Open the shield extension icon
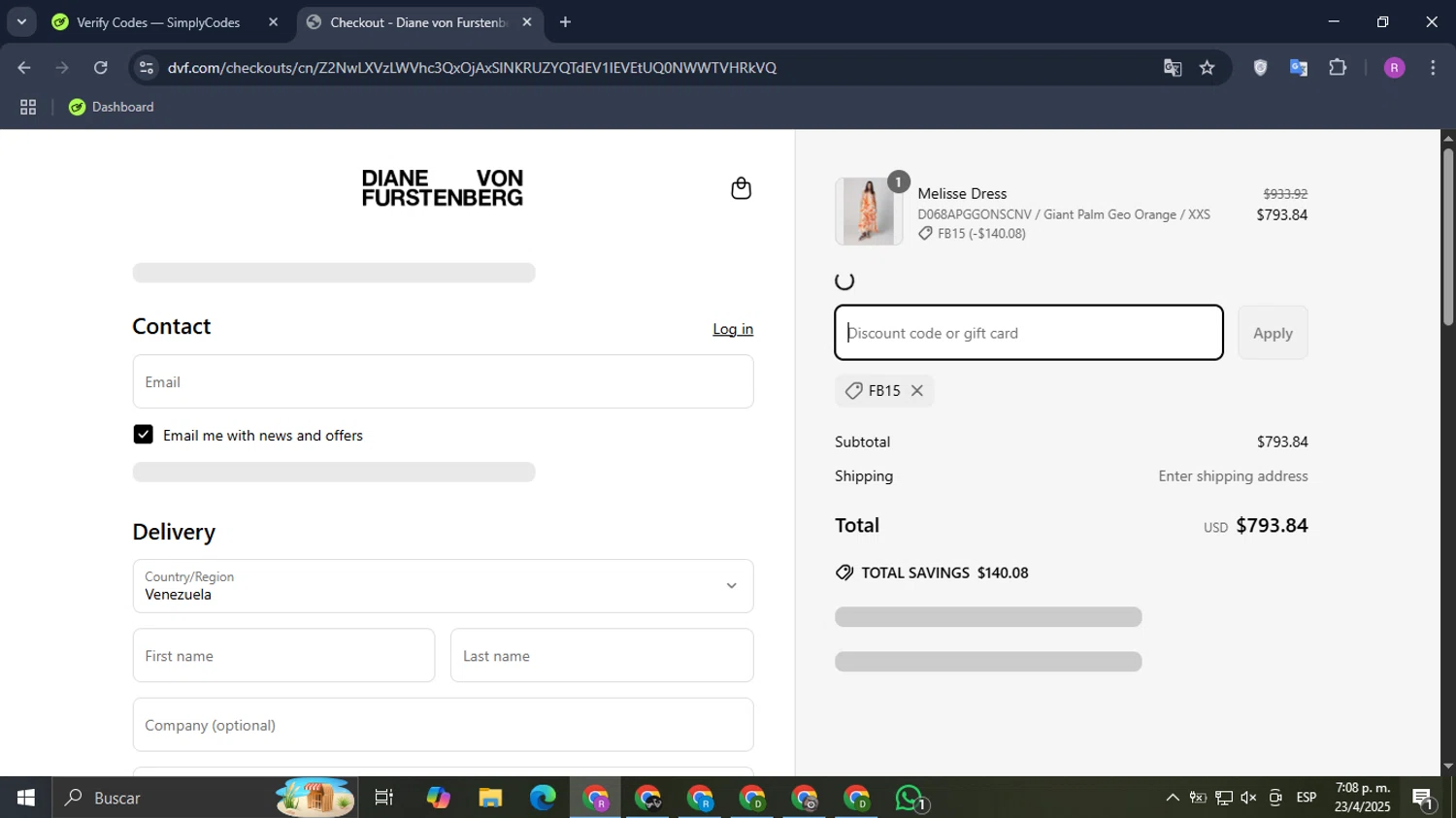1456x818 pixels. (1260, 68)
